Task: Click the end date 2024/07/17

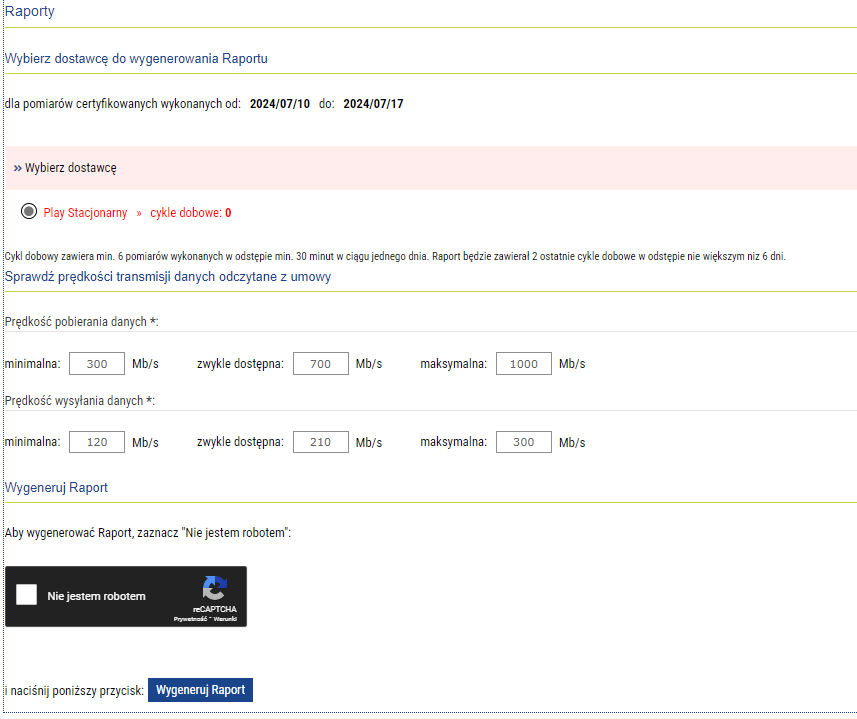Action: pos(373,104)
